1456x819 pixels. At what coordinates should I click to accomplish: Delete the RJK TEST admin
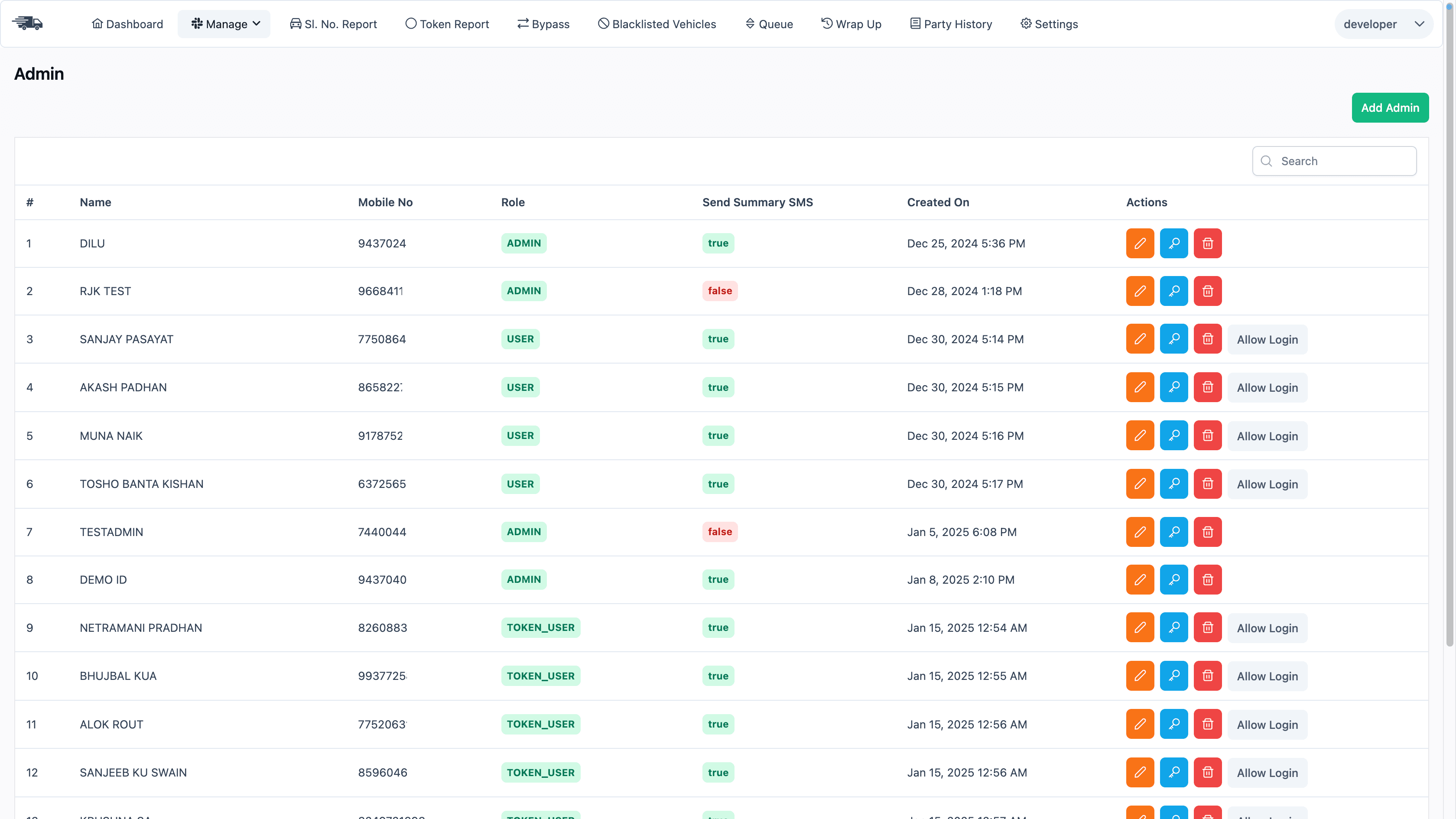tap(1207, 290)
